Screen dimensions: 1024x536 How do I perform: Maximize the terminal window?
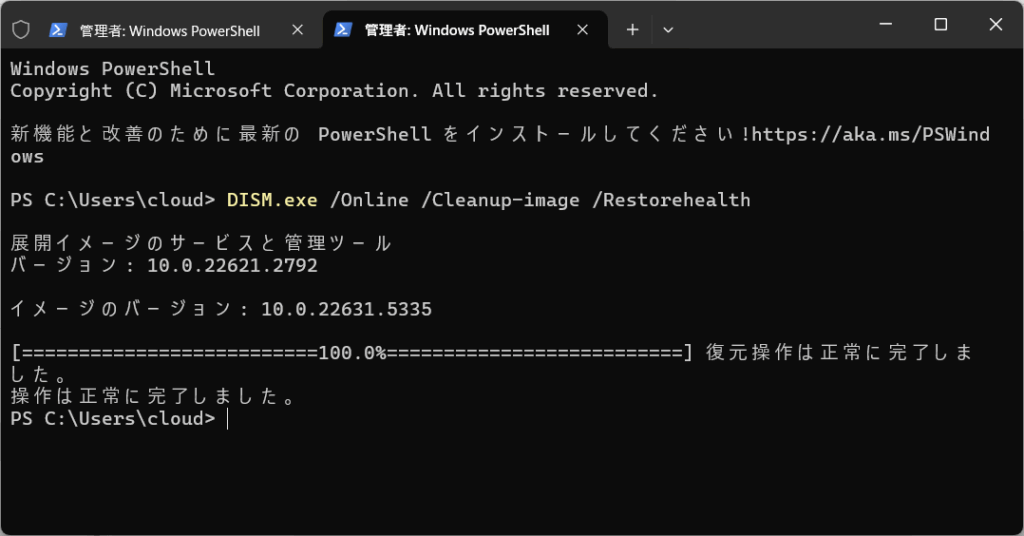[x=941, y=25]
